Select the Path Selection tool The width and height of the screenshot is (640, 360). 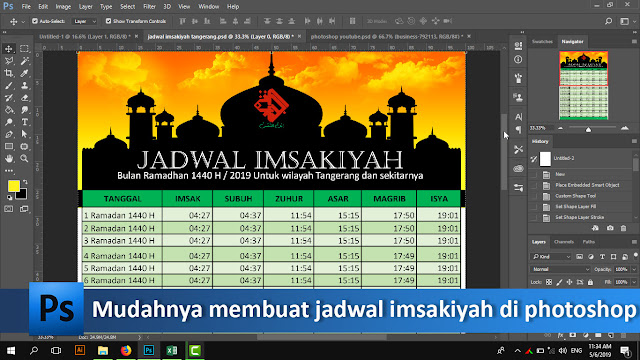(24, 134)
